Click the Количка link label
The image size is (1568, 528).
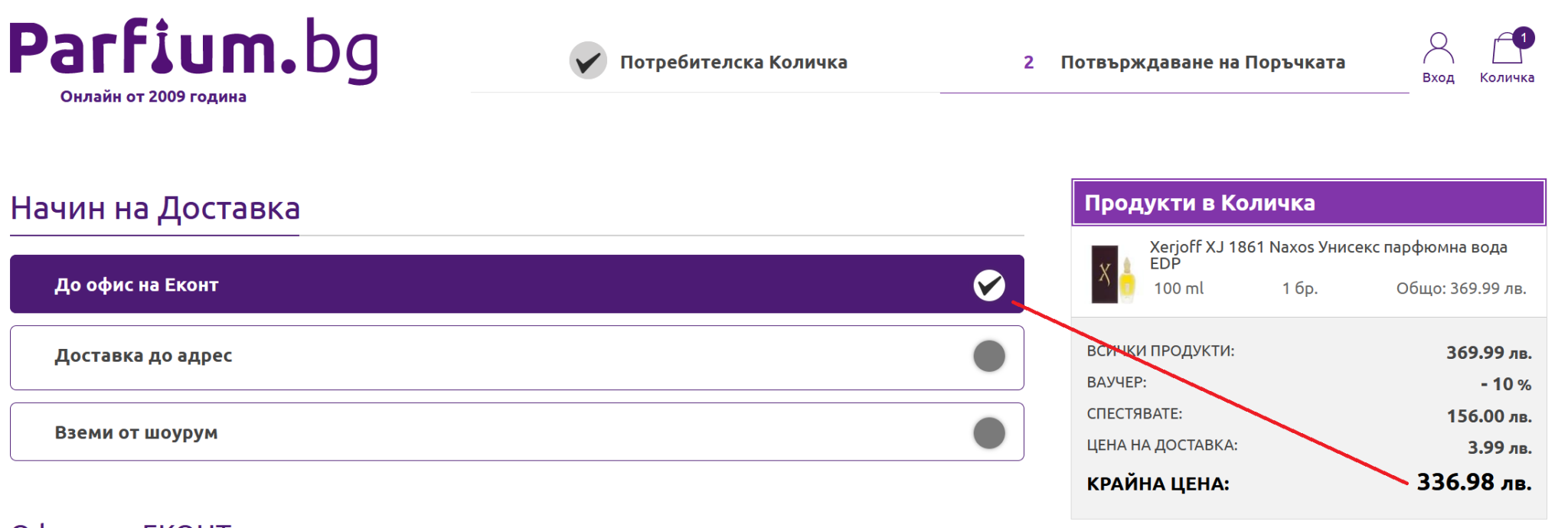1507,78
